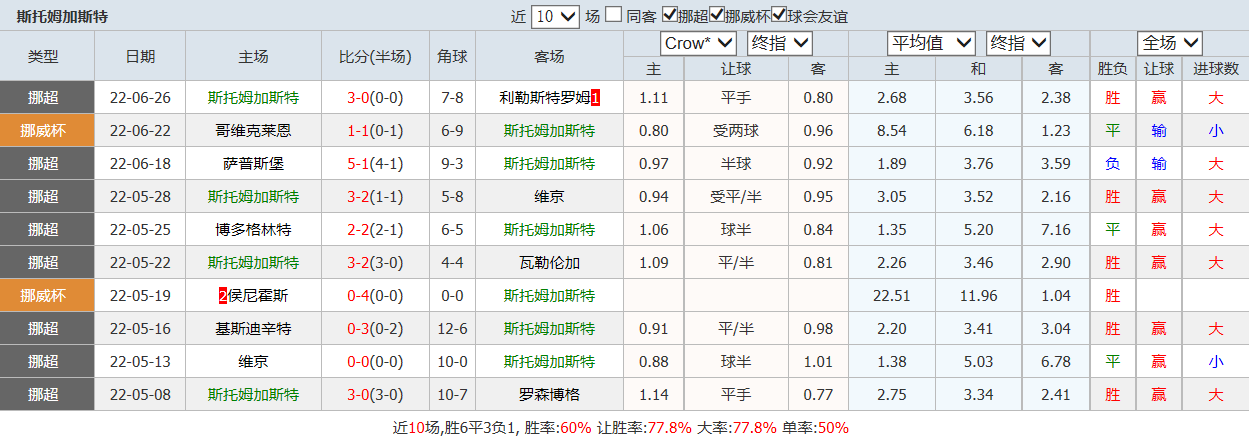Open score 3-0(0-0) of the 22-06-26 match
Image resolution: width=1249 pixels, height=439 pixels.
coord(375,98)
